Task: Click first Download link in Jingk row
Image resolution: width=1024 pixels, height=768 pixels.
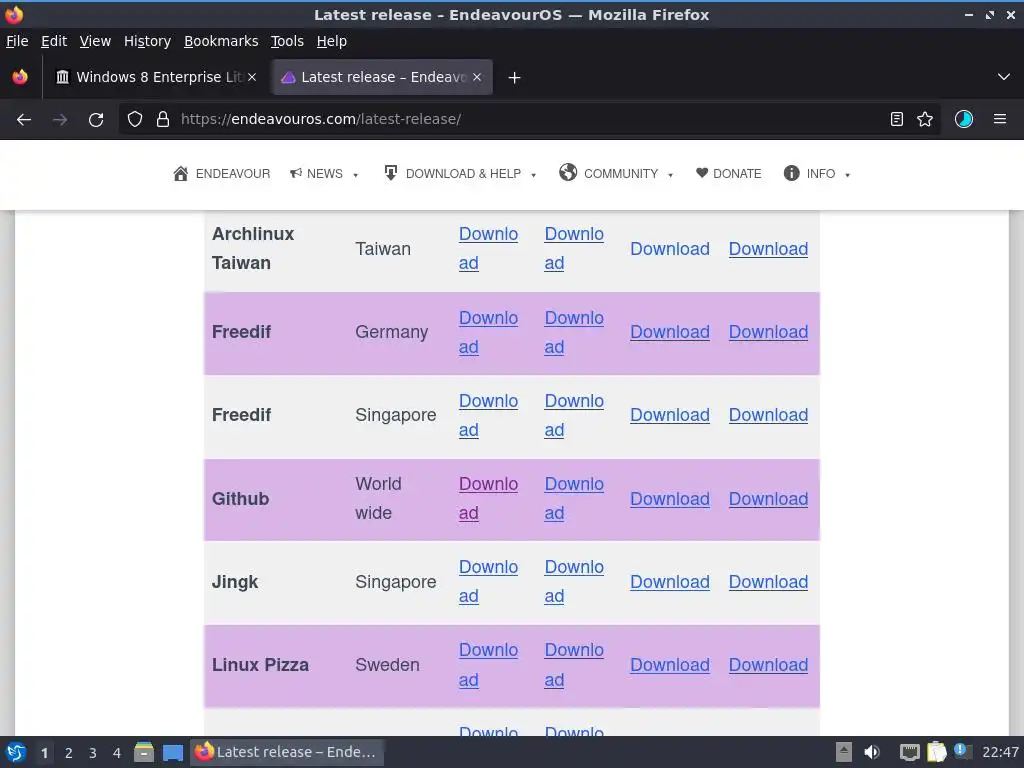Action: pos(488,581)
